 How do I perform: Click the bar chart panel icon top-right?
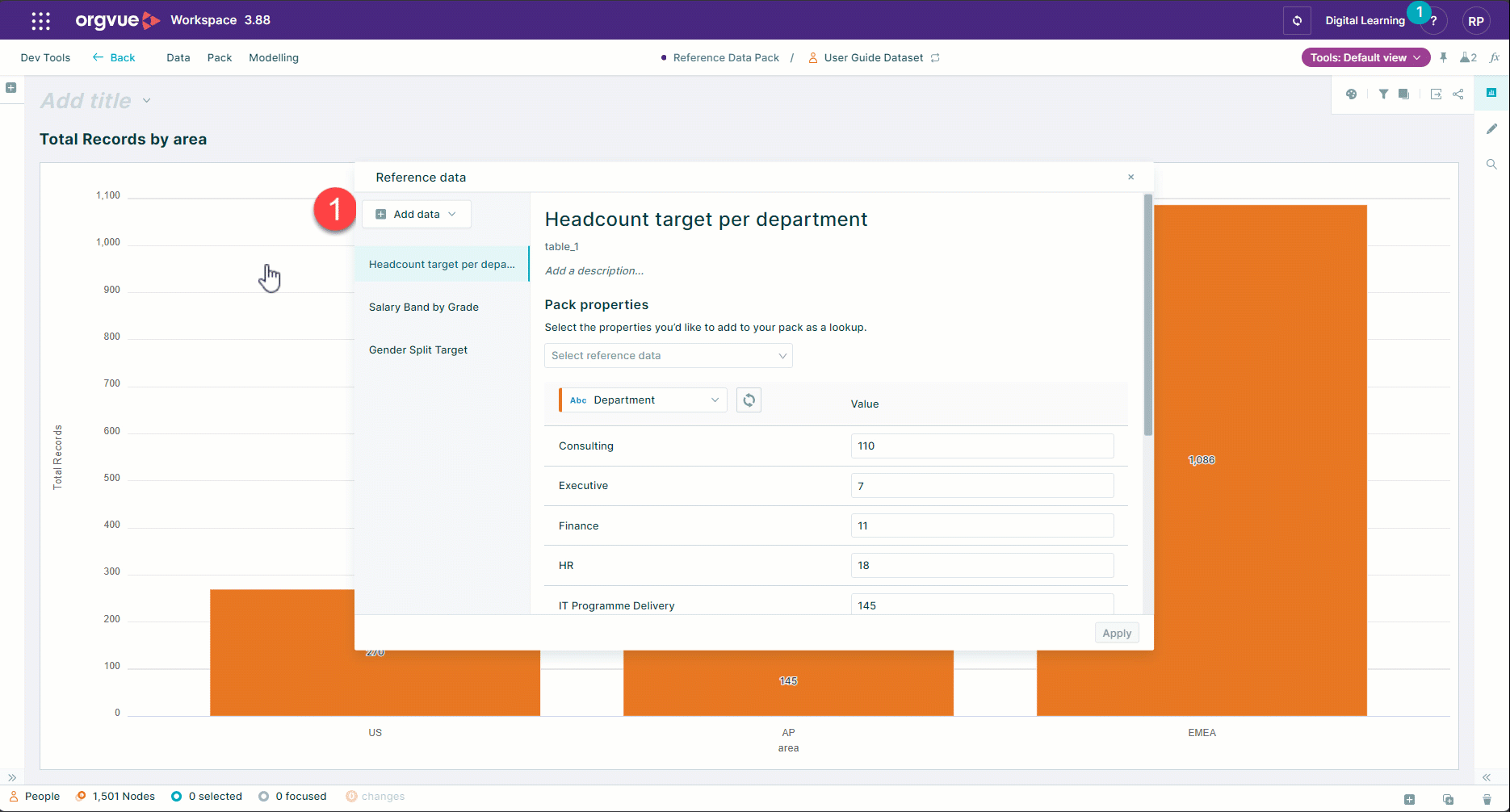click(x=1491, y=93)
